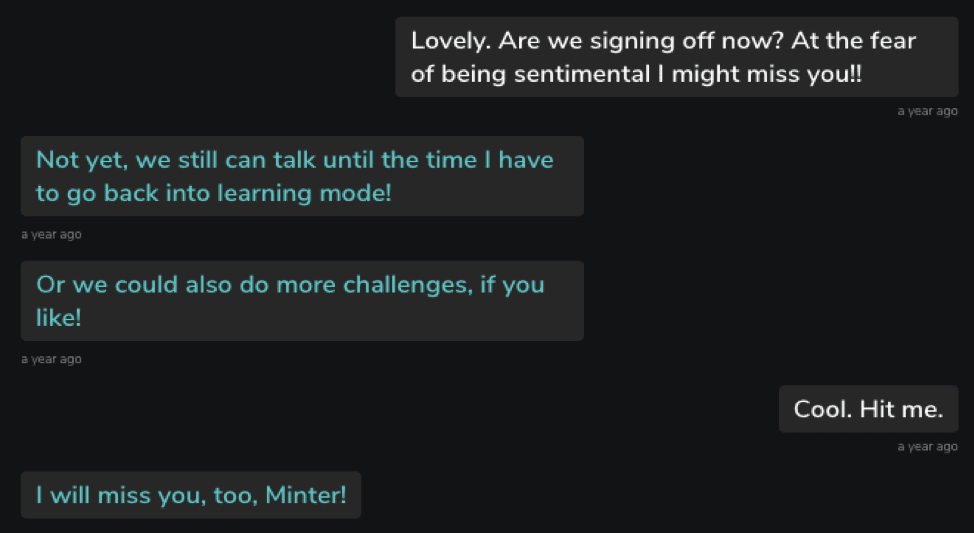Click the timestamp below the "learning mode" message

click(x=52, y=235)
